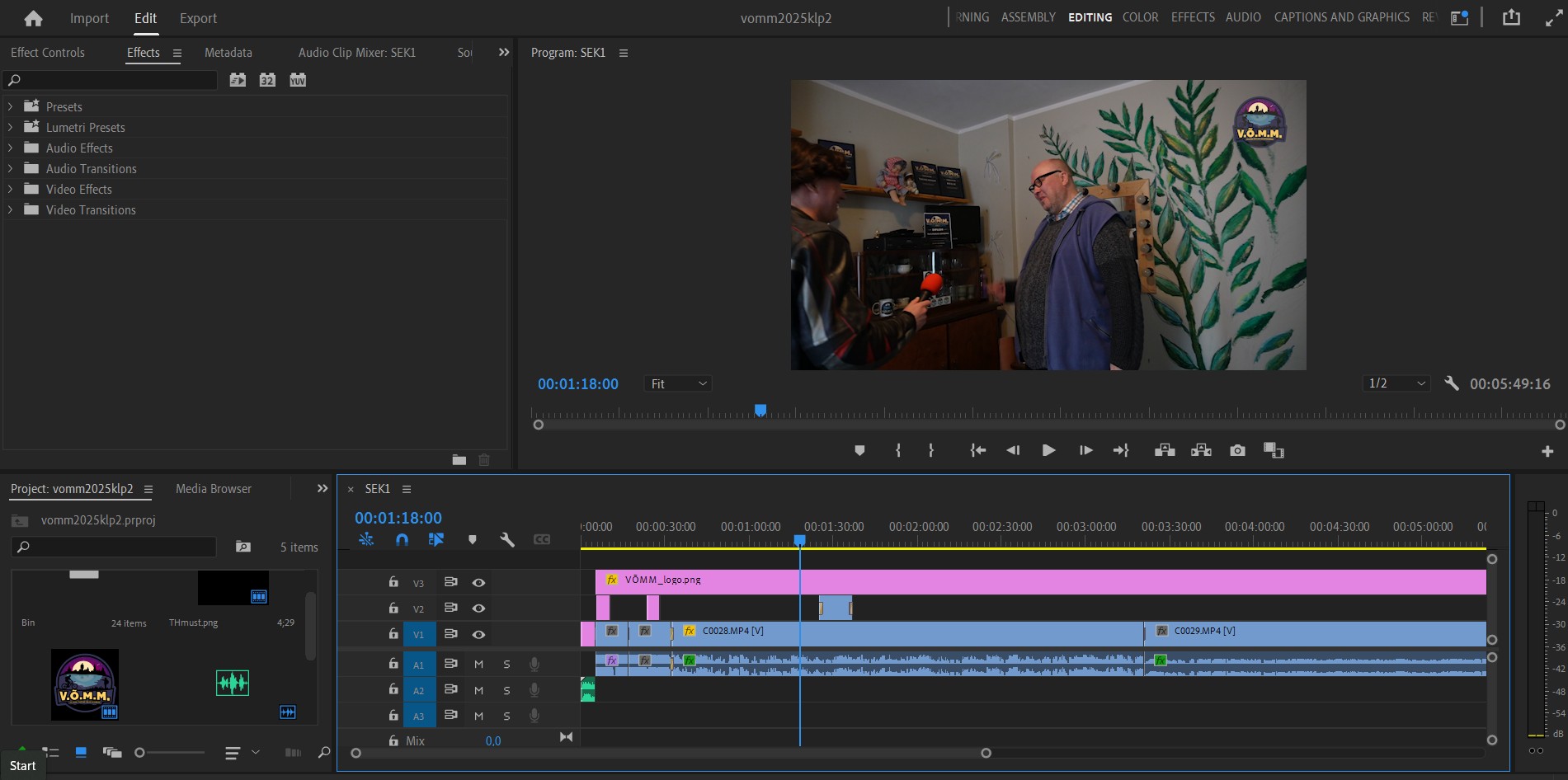
Task: Add marker in Program Monitor
Action: point(859,450)
